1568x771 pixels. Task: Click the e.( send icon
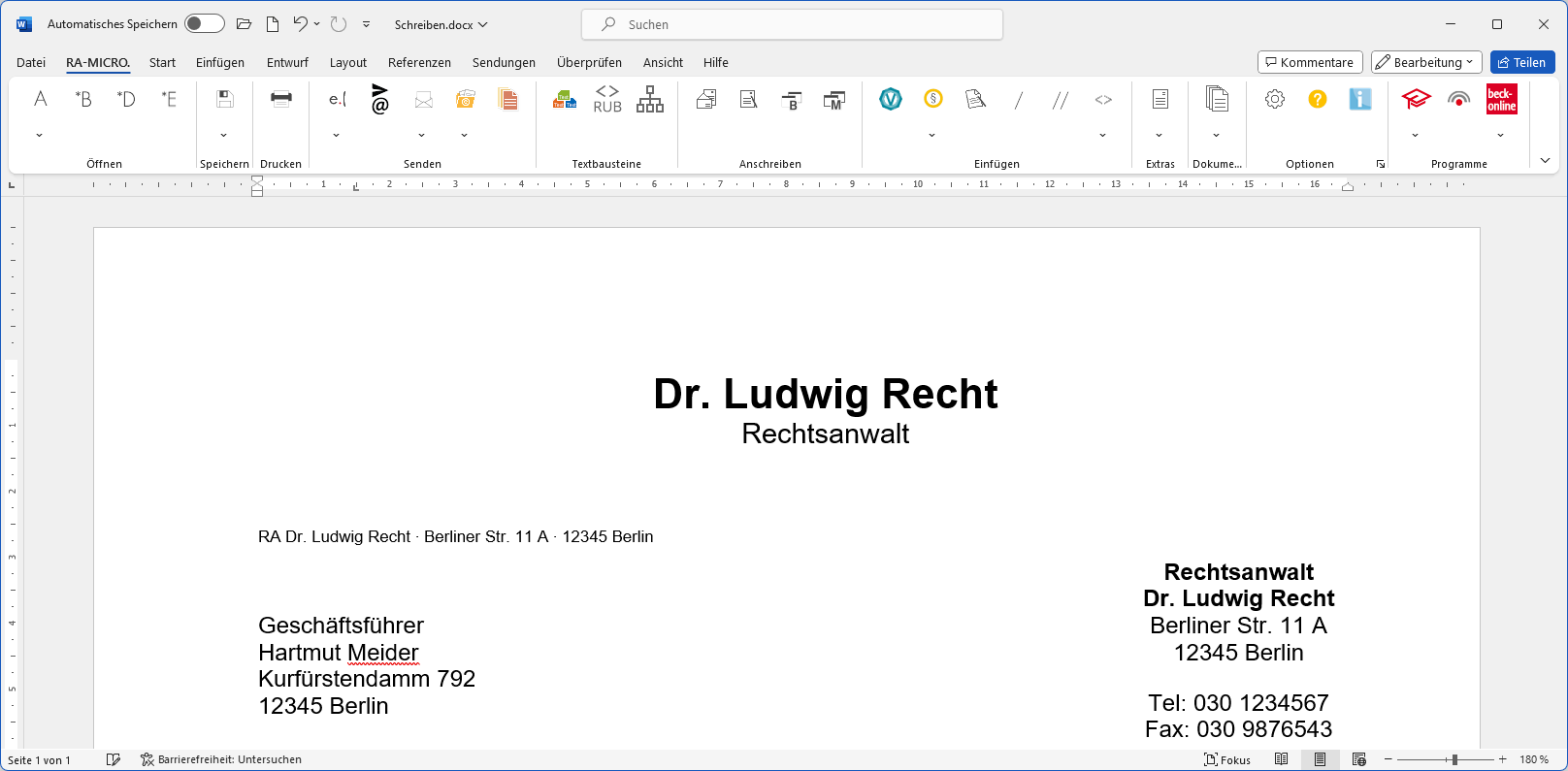pyautogui.click(x=337, y=99)
